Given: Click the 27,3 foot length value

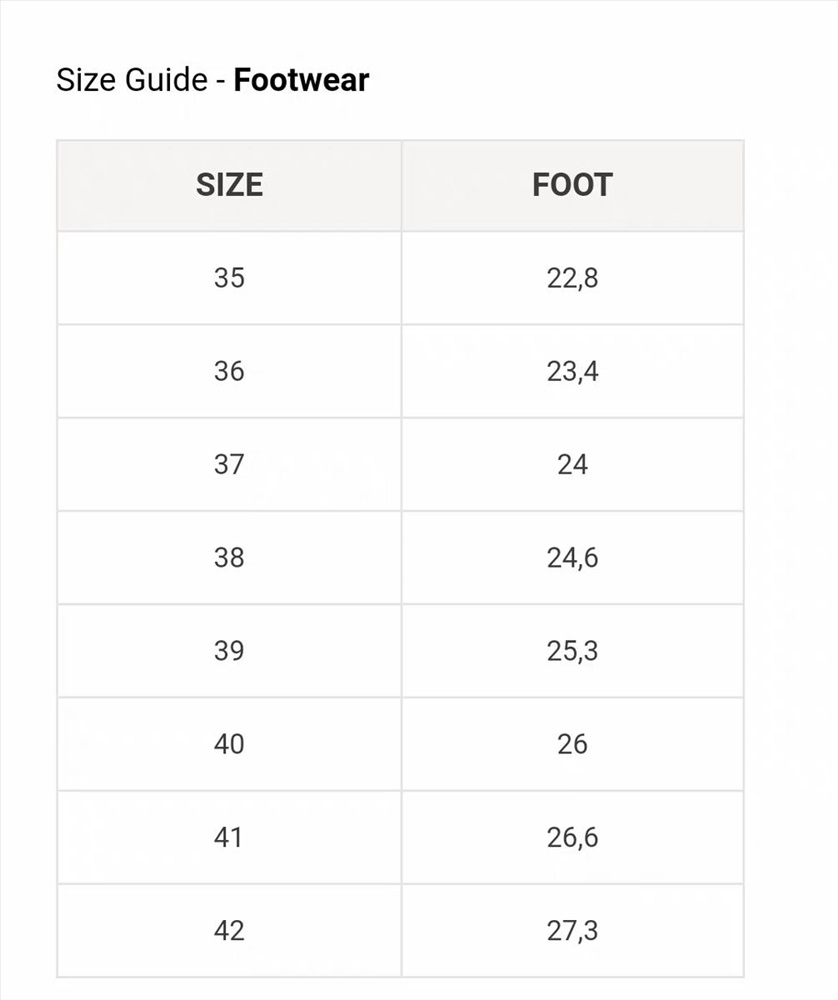Looking at the screenshot, I should (x=572, y=931).
